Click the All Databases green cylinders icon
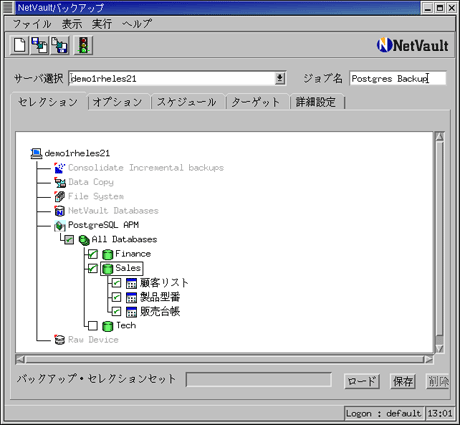460x425 pixels. (84, 240)
